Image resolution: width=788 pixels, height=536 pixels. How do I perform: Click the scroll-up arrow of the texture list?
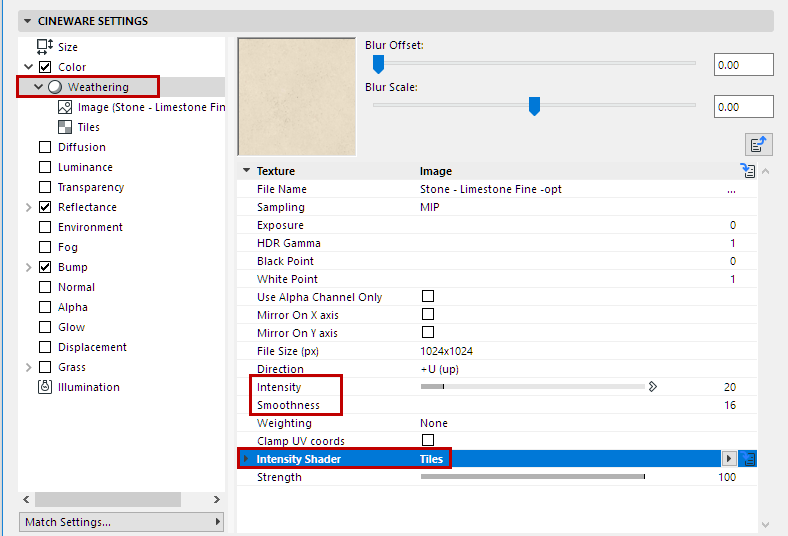click(765, 171)
